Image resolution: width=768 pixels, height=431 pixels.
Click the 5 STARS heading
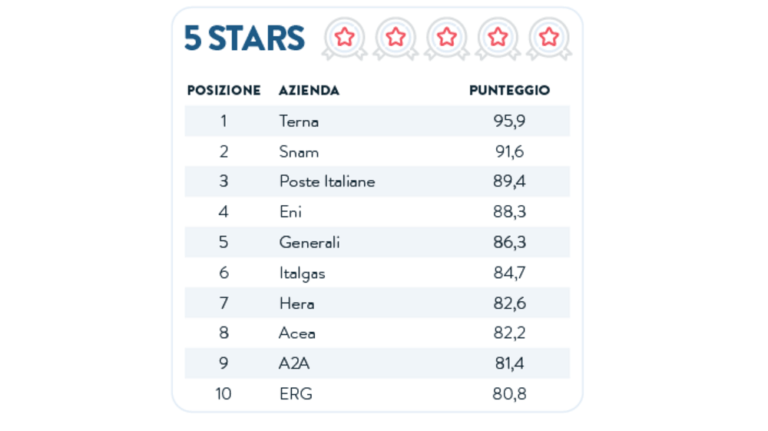(x=244, y=38)
